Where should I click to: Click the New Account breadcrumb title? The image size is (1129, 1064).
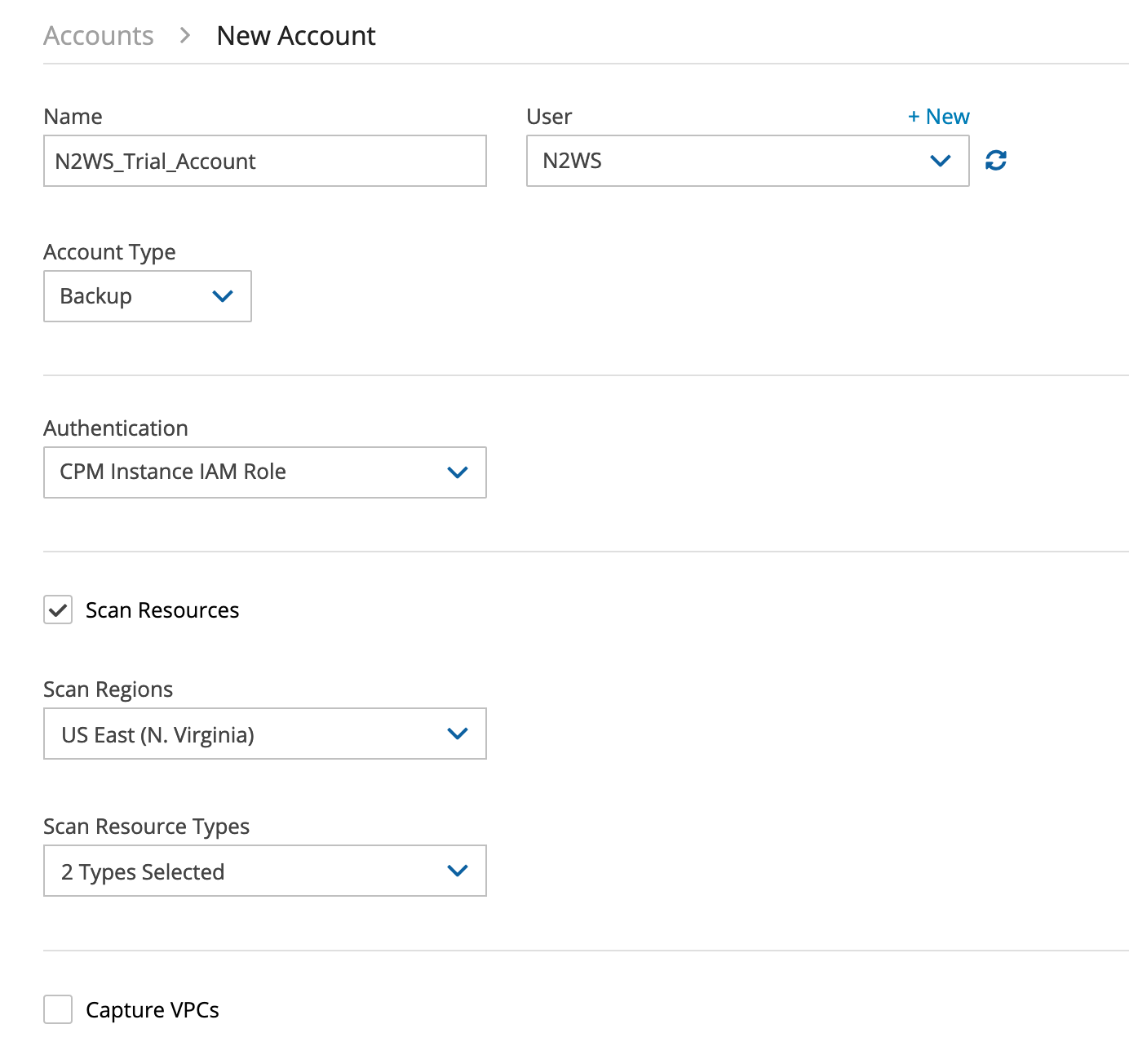point(296,36)
